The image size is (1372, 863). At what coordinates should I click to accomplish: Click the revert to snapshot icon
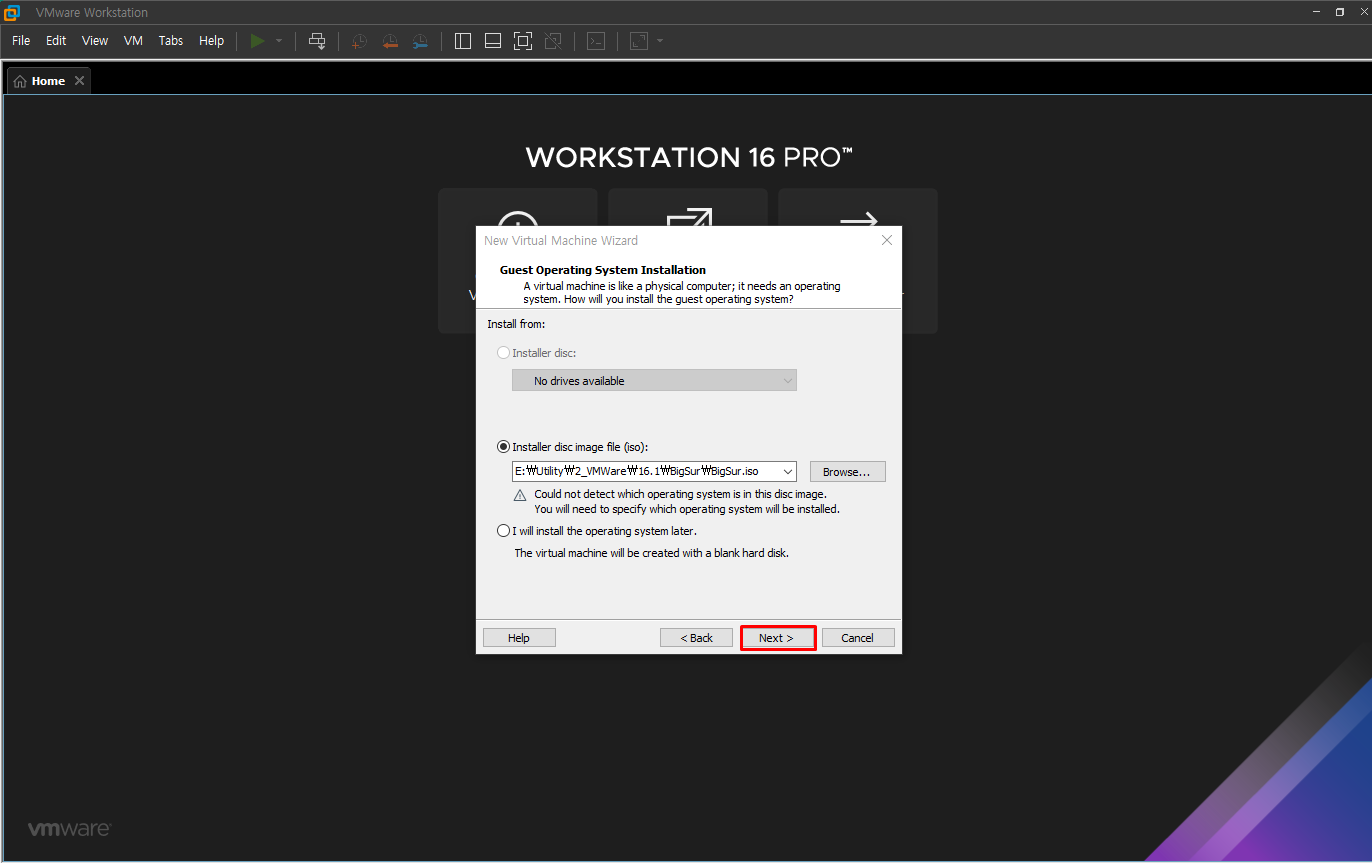[x=390, y=41]
